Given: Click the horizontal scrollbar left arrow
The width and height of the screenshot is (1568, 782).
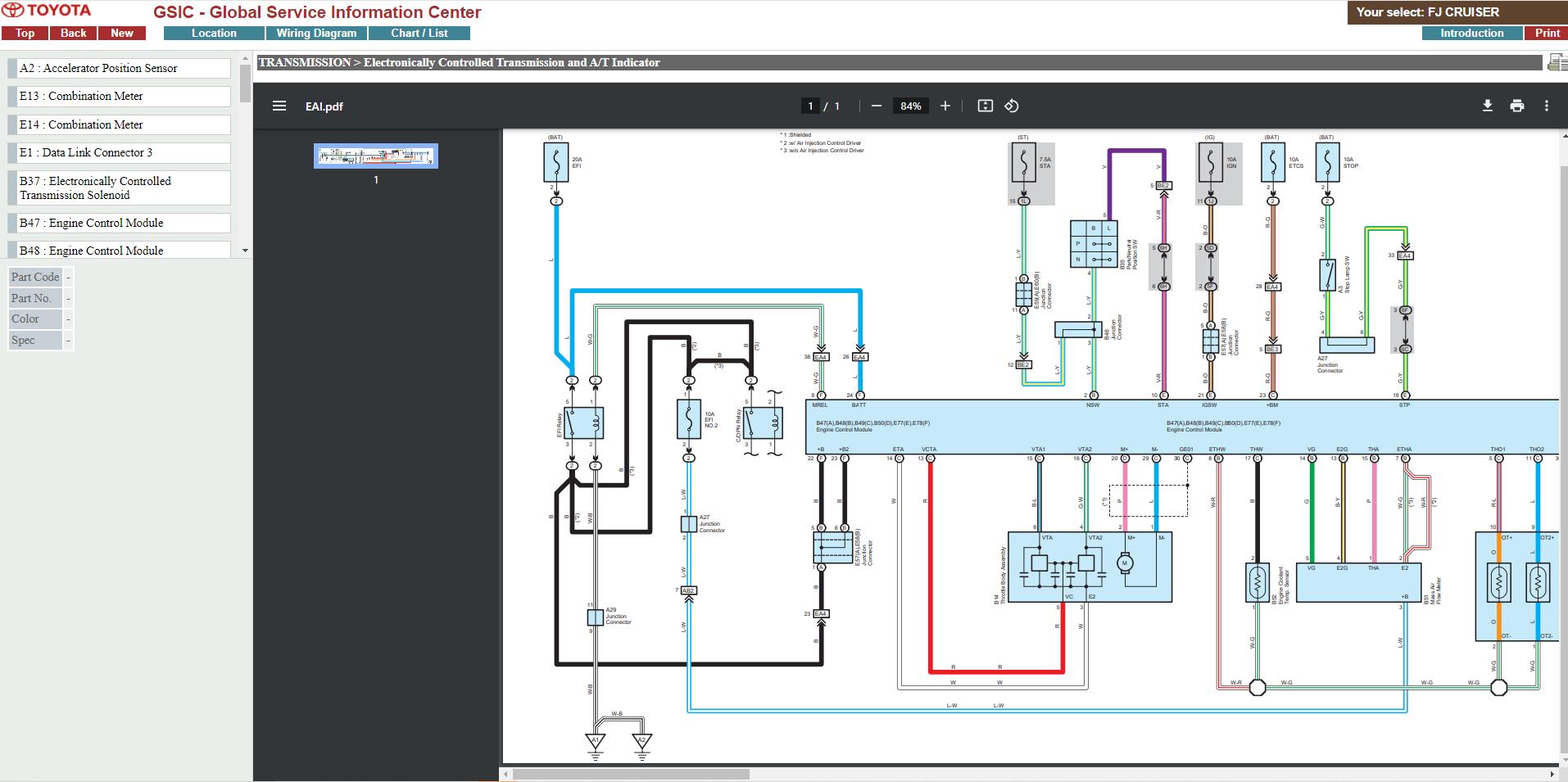Looking at the screenshot, I should (506, 774).
